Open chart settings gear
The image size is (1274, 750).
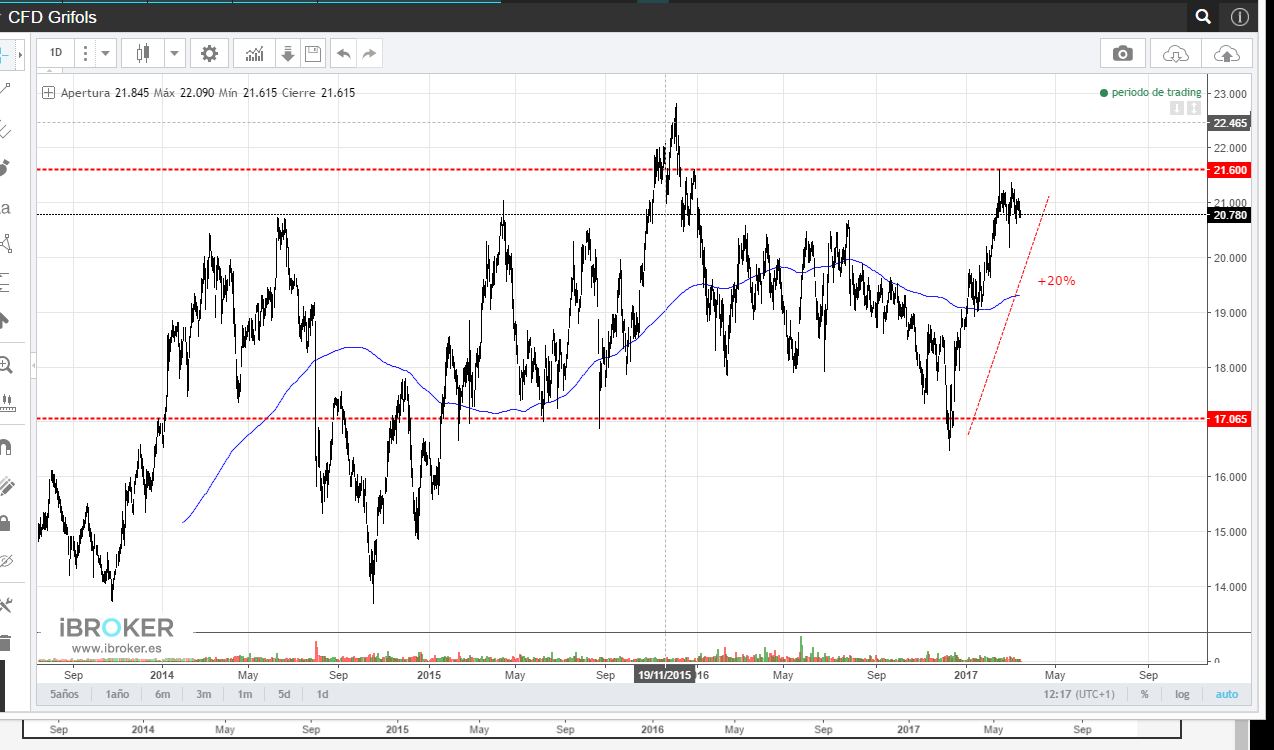point(209,53)
